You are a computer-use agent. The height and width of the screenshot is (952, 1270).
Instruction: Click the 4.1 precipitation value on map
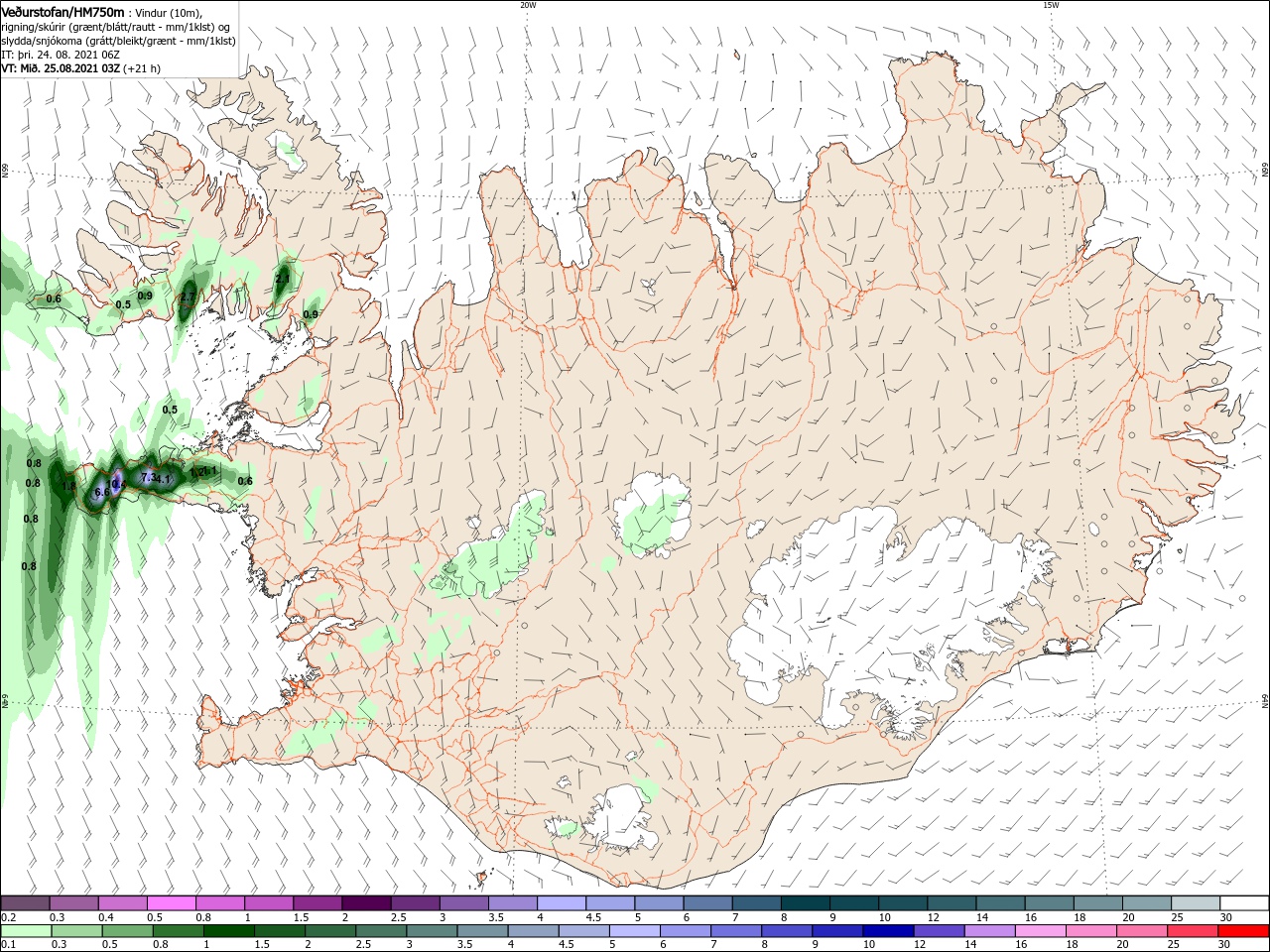pyautogui.click(x=165, y=480)
